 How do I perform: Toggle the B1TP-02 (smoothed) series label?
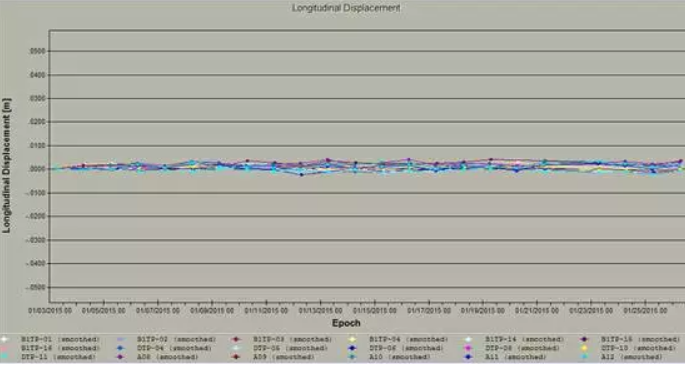(176, 339)
